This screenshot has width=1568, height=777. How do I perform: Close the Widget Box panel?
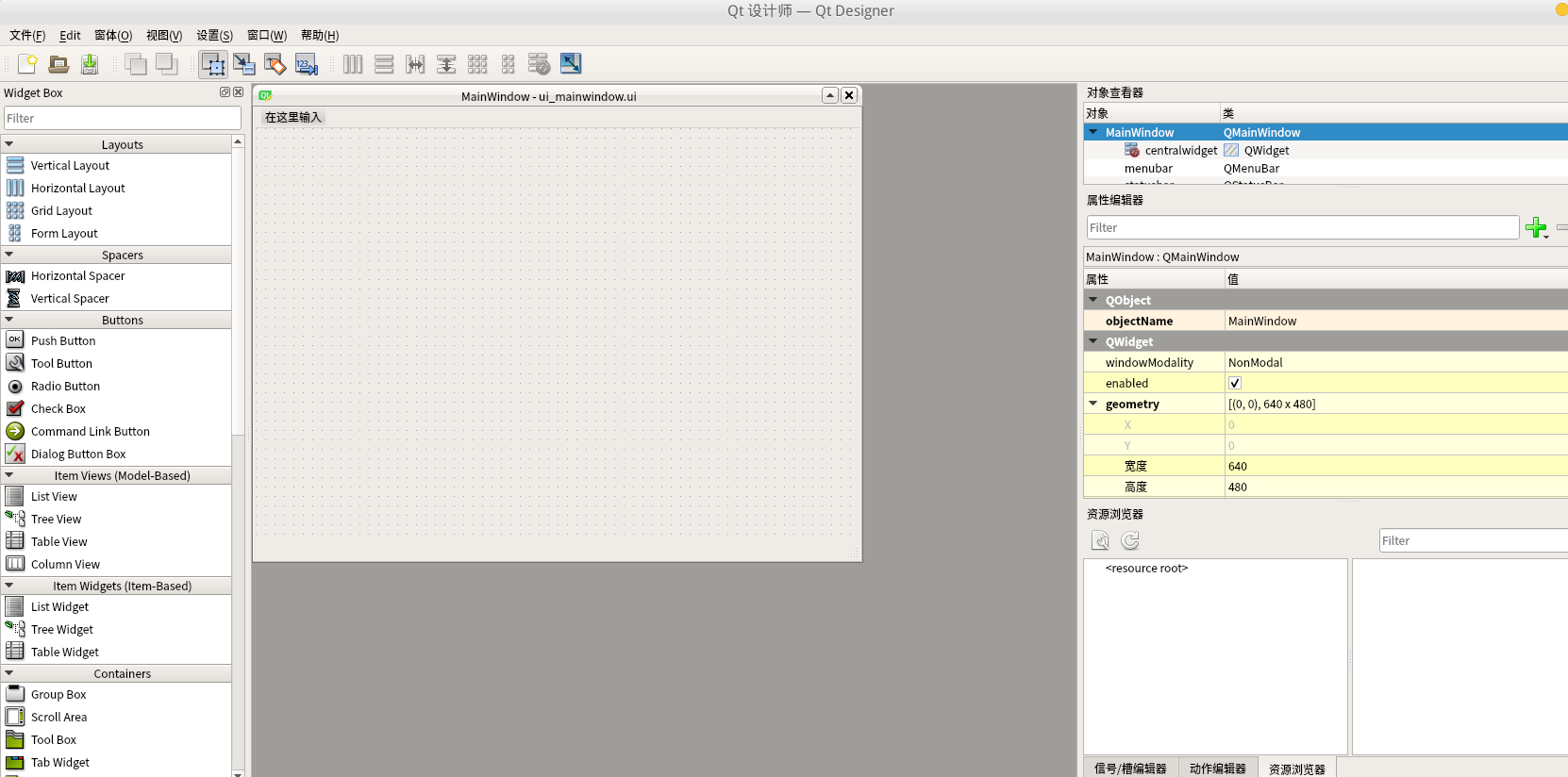[x=238, y=92]
